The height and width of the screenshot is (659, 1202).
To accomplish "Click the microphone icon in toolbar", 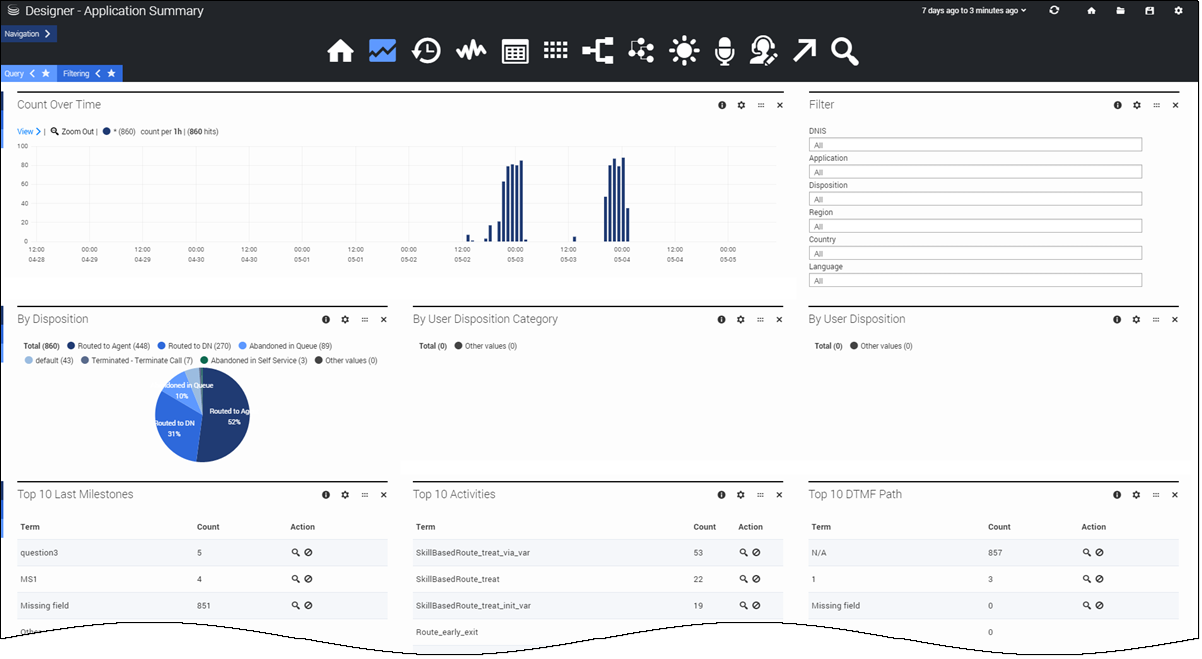I will (724, 51).
